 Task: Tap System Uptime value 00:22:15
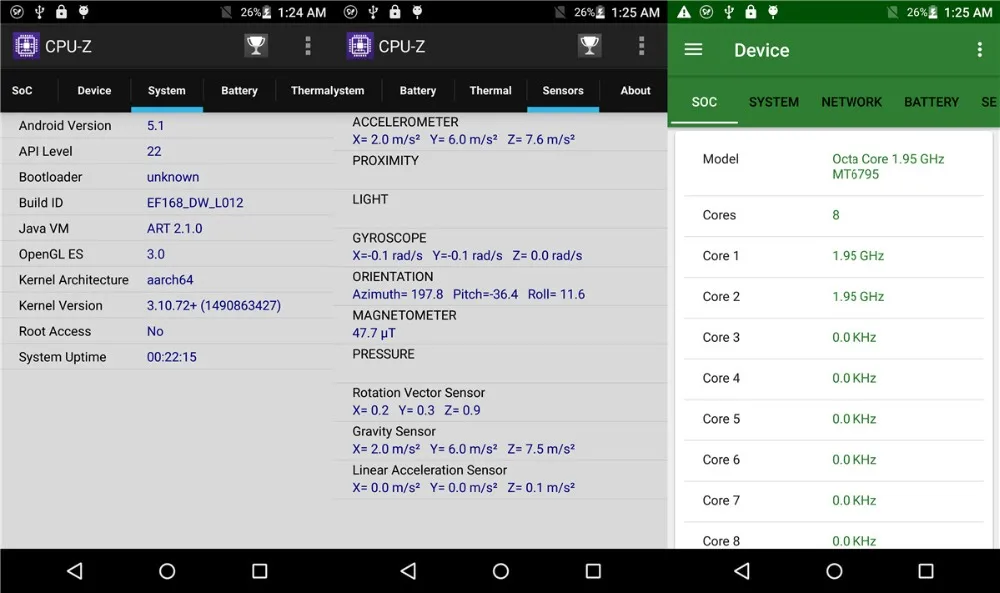[x=172, y=357]
